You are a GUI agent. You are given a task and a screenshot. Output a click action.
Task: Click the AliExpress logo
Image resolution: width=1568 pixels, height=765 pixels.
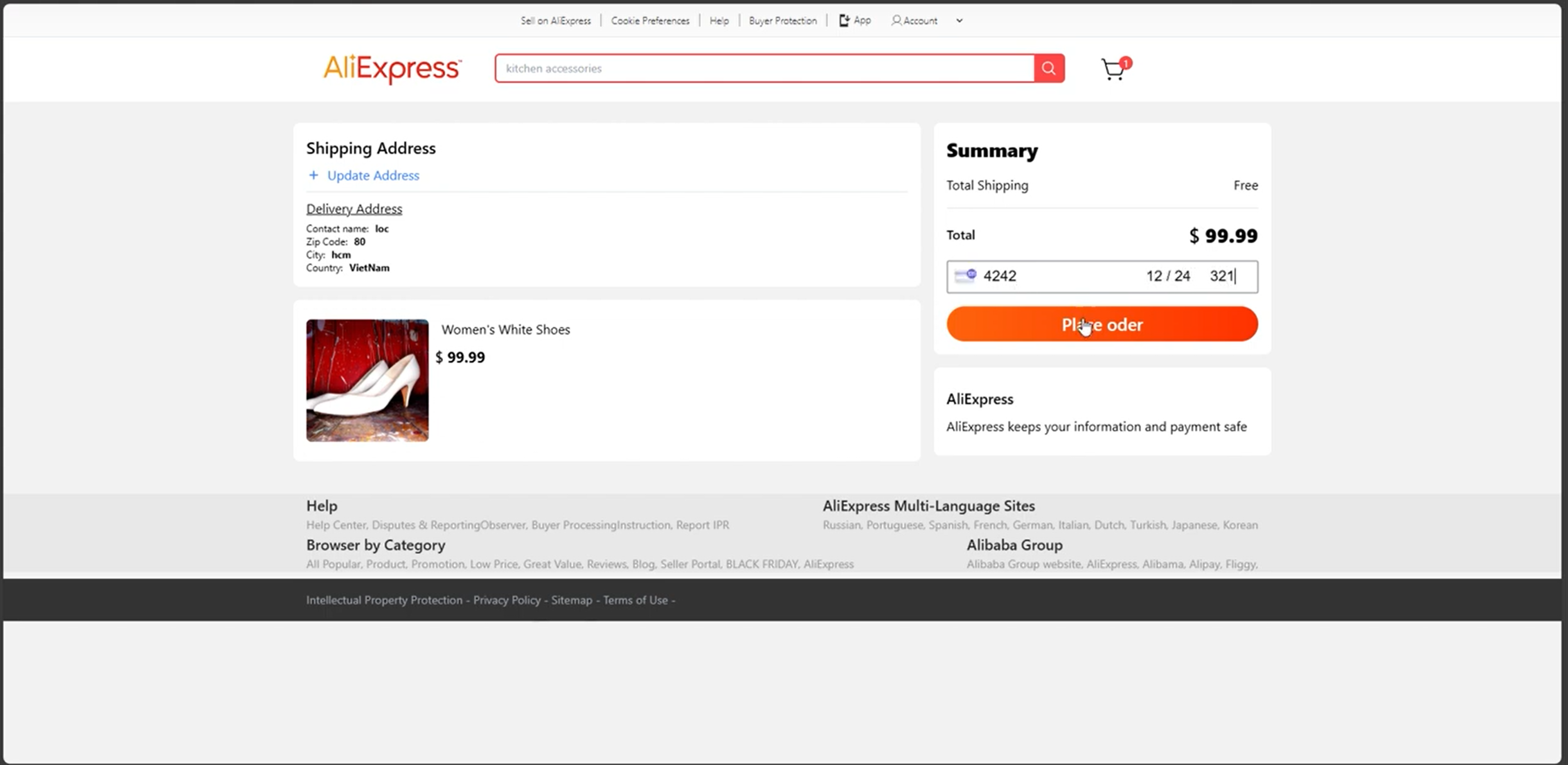(392, 68)
